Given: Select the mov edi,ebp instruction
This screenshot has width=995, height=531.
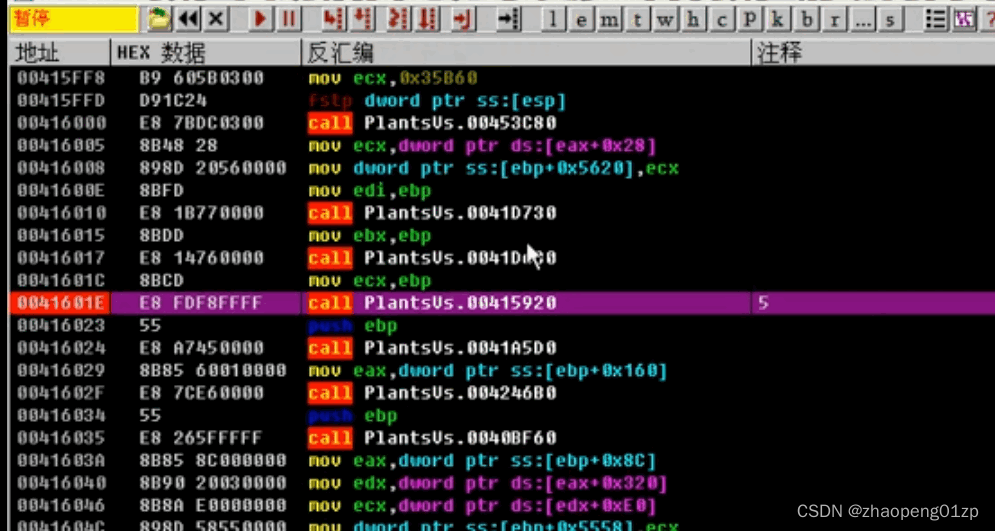Looking at the screenshot, I should [370, 190].
